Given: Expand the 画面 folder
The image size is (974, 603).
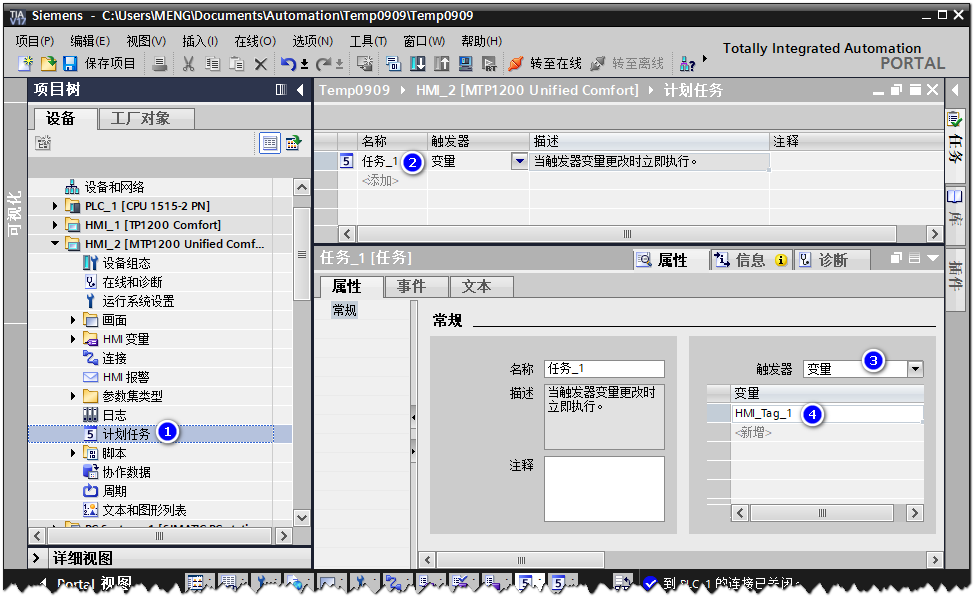Looking at the screenshot, I should tap(73, 320).
